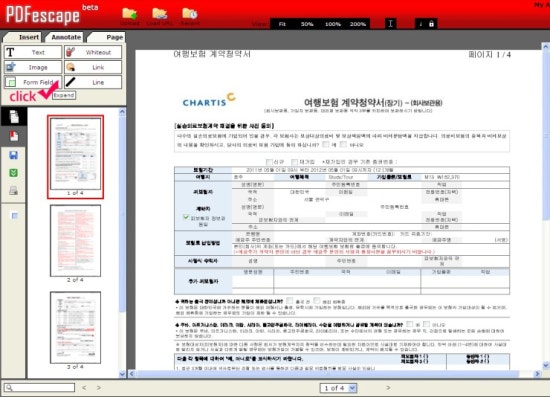
Task: Click horizontal scroll left arrow
Action: pyautogui.click(x=132, y=374)
